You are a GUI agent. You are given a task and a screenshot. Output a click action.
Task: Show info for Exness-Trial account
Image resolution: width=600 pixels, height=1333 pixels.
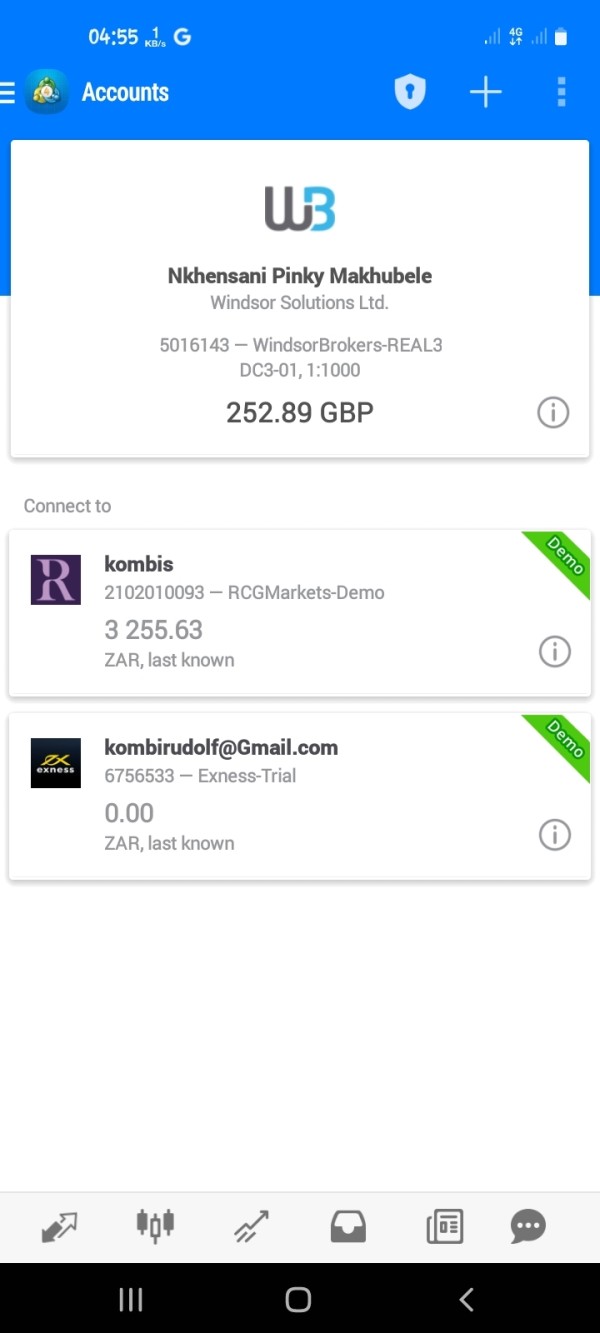554,835
